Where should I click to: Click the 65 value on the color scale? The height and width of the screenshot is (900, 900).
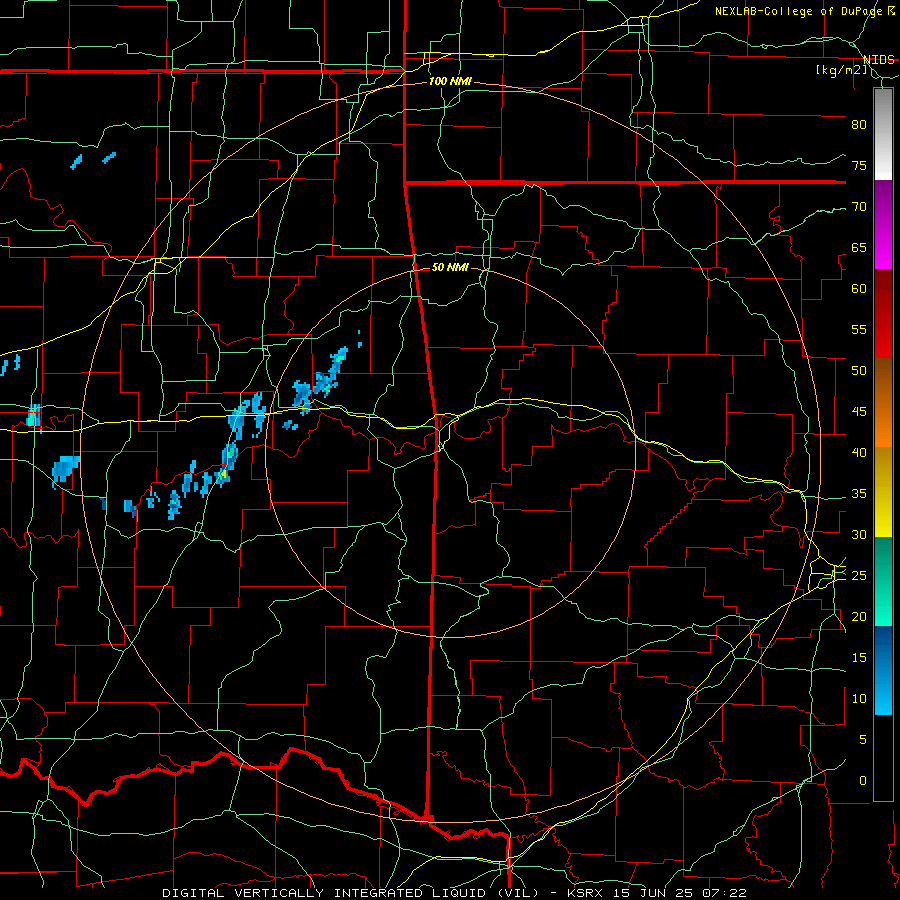point(859,247)
